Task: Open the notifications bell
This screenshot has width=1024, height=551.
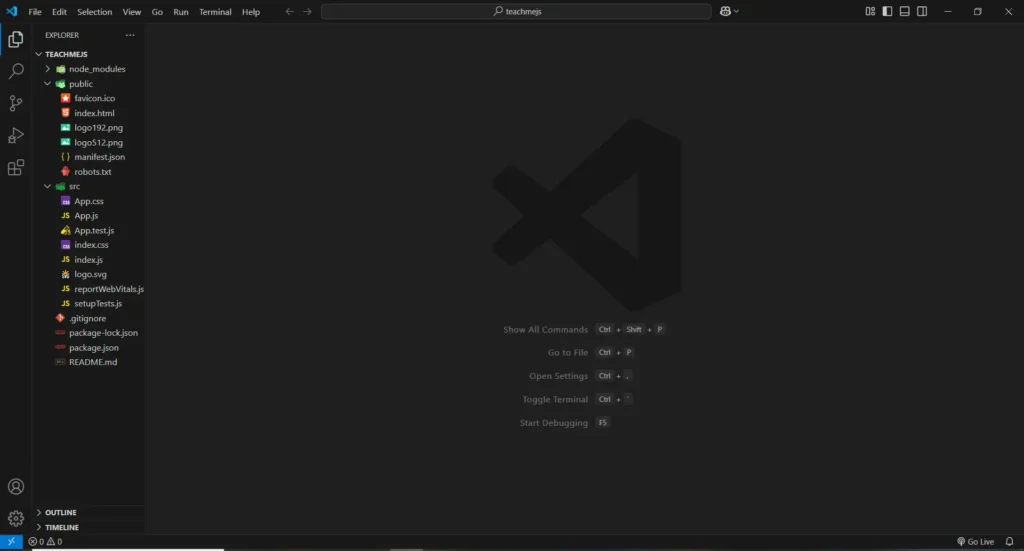Action: tap(1009, 541)
